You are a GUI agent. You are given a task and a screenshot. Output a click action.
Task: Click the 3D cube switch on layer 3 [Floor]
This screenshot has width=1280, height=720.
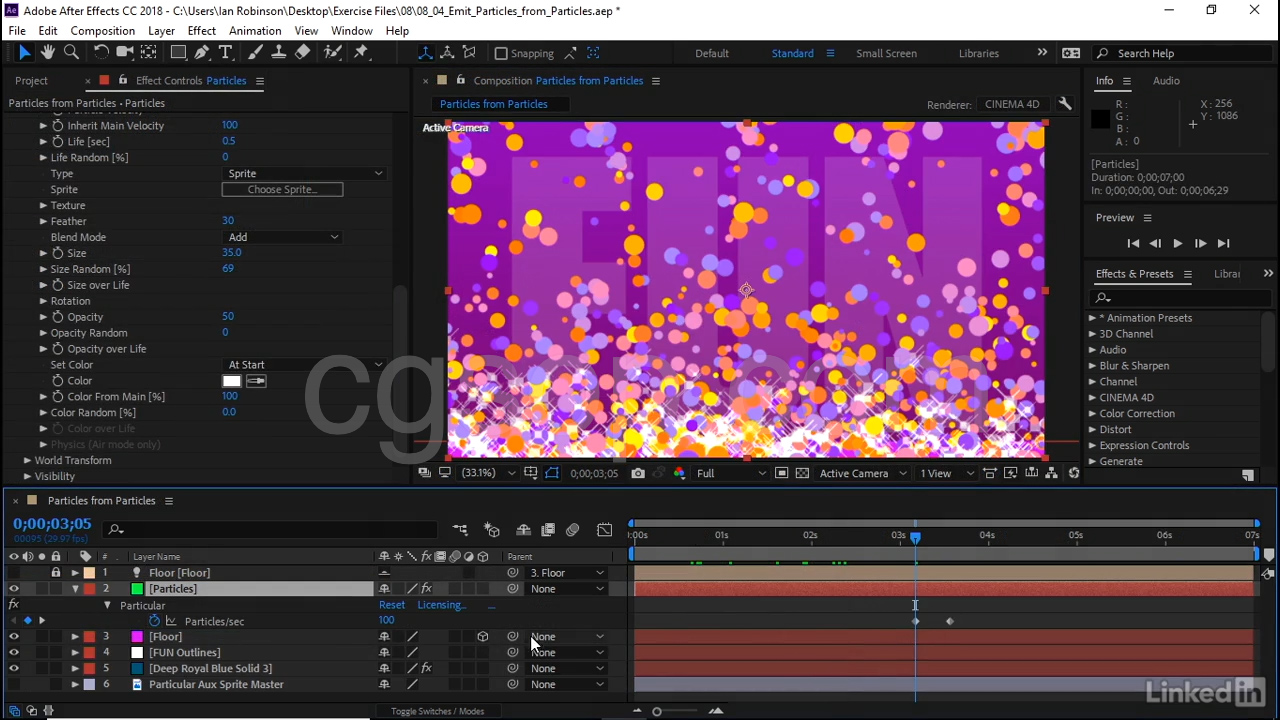483,636
